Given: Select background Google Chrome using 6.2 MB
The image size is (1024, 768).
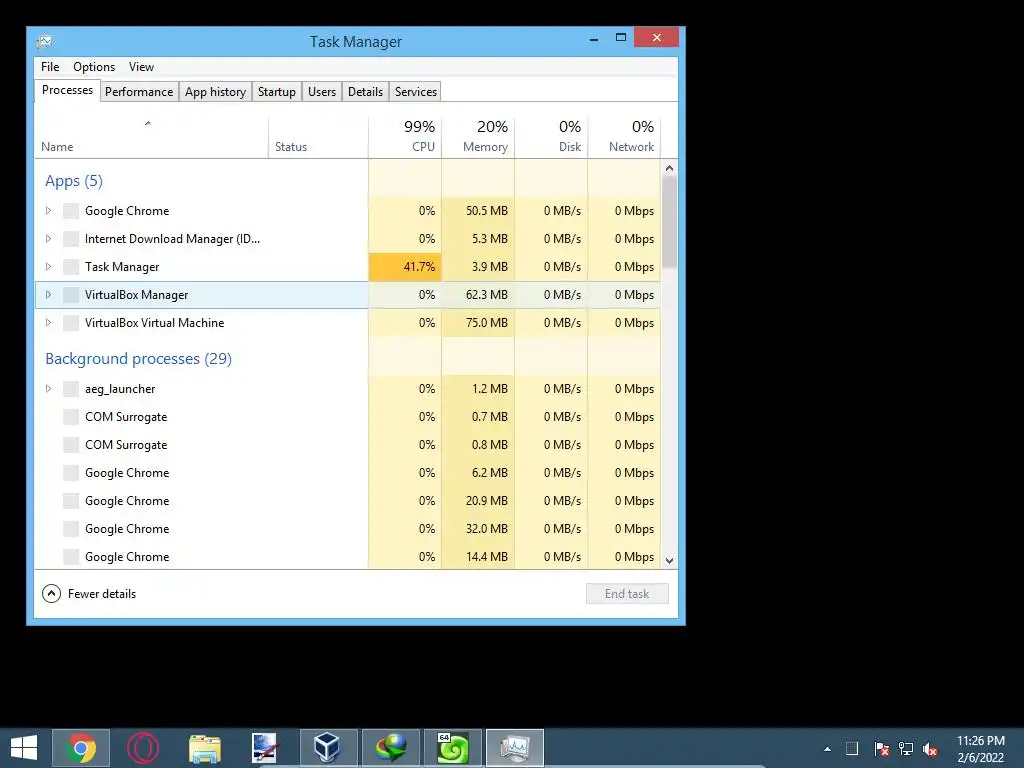Looking at the screenshot, I should pyautogui.click(x=347, y=473).
